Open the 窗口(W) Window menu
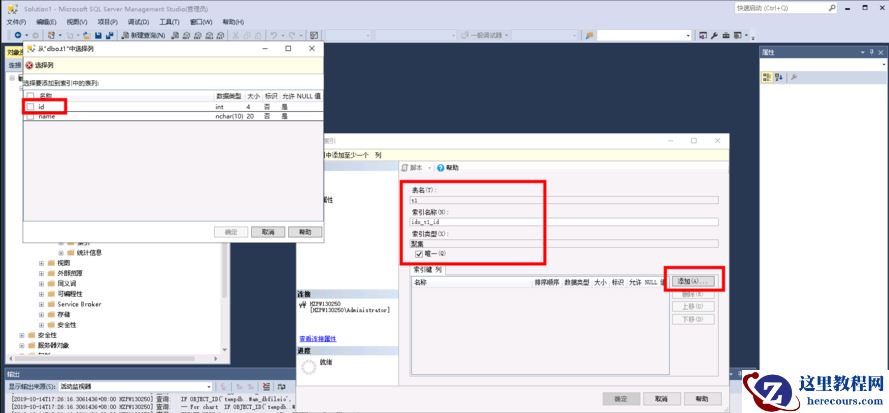Screen dimensions: 889x413 pos(201,22)
